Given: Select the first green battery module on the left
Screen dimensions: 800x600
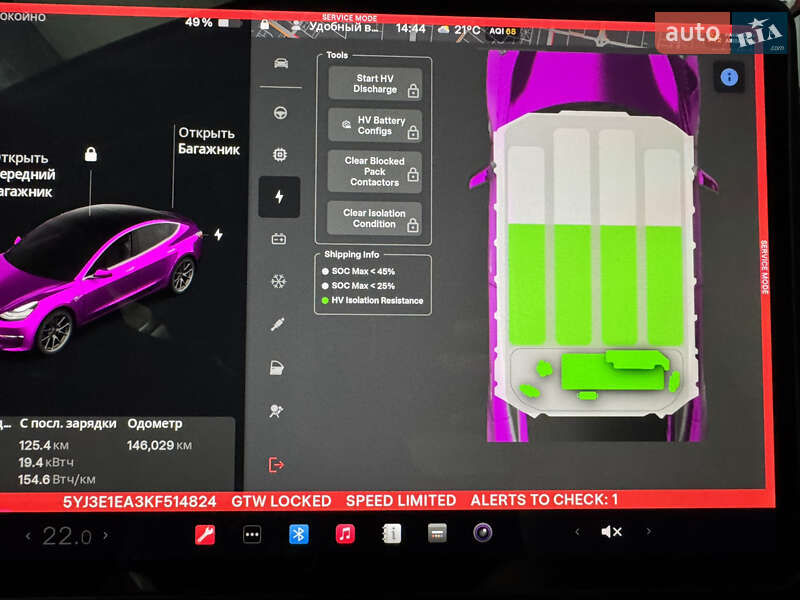Looking at the screenshot, I should (527, 284).
